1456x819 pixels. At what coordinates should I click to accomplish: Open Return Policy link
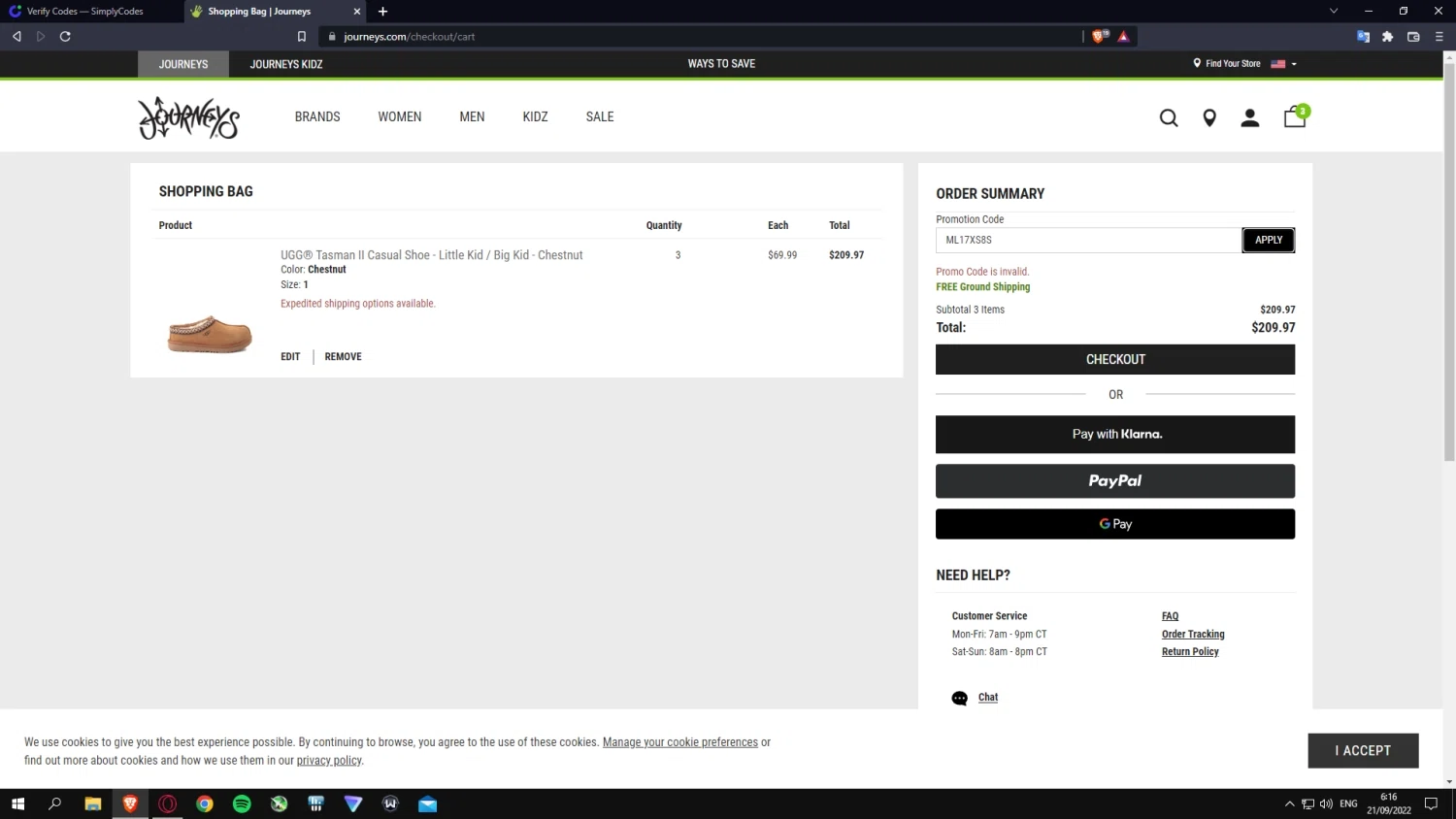tap(1190, 652)
